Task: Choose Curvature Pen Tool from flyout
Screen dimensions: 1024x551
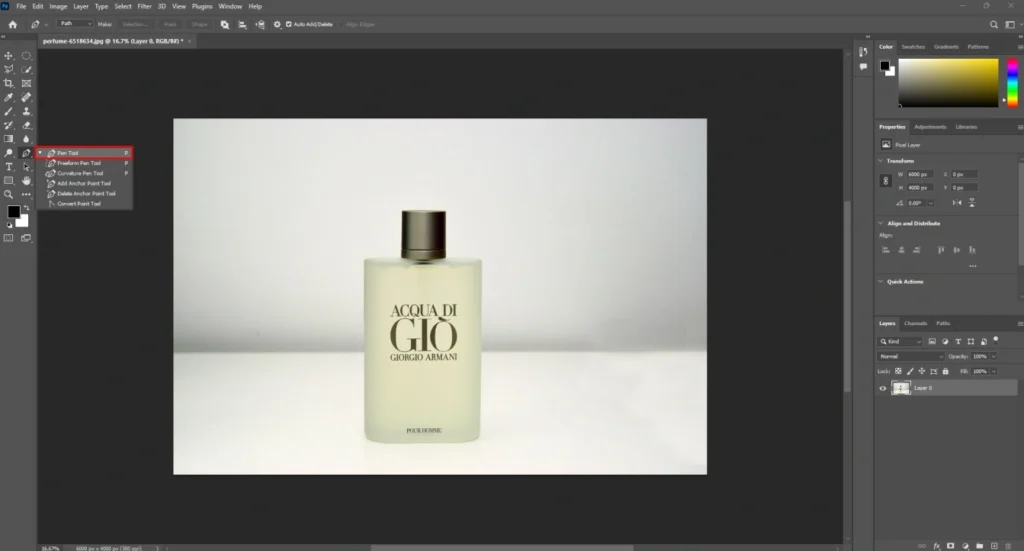Action: [x=80, y=174]
